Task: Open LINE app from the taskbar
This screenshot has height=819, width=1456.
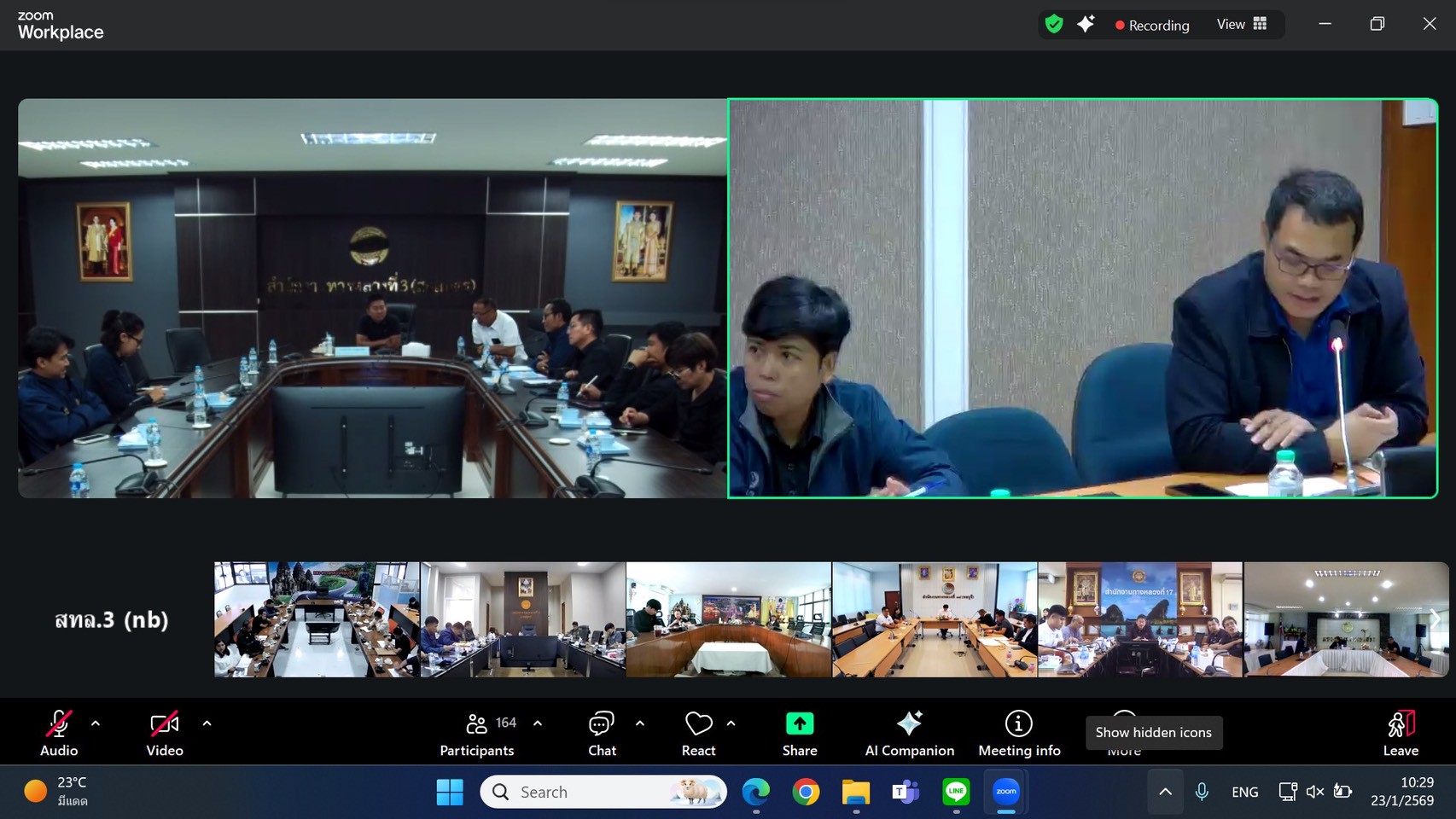Action: click(956, 792)
